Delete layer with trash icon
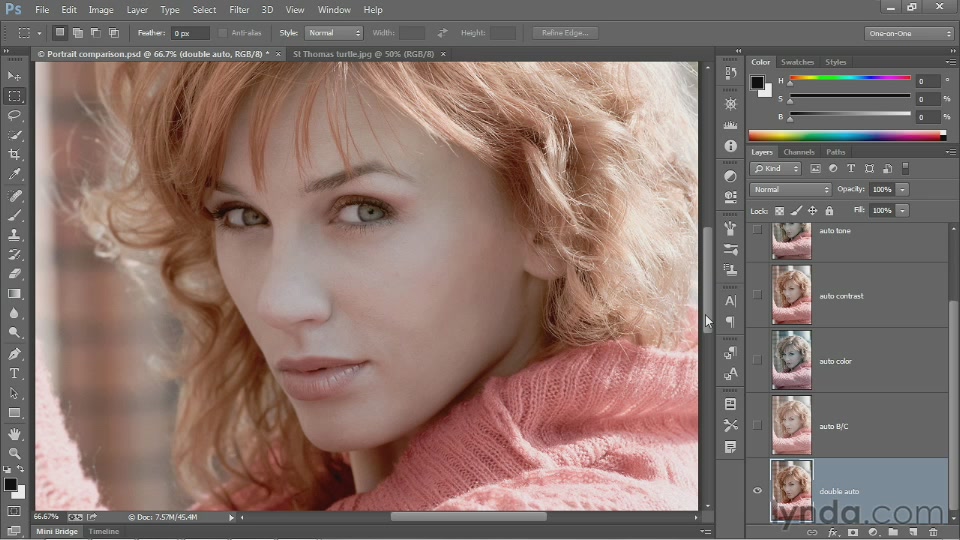 pos(933,533)
